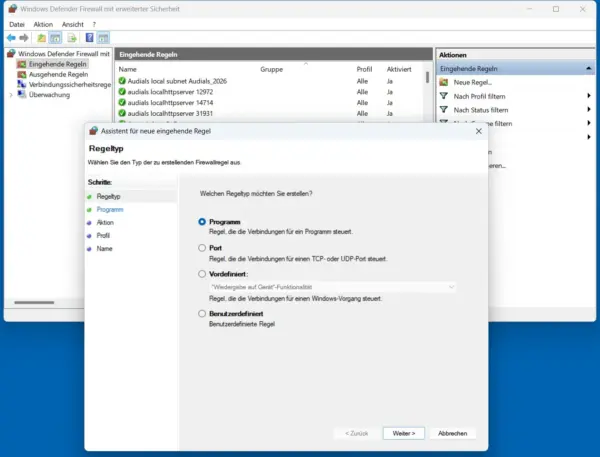Screen dimensions: 600x457
Task: Select the Port rule type radio button
Action: coord(202,248)
